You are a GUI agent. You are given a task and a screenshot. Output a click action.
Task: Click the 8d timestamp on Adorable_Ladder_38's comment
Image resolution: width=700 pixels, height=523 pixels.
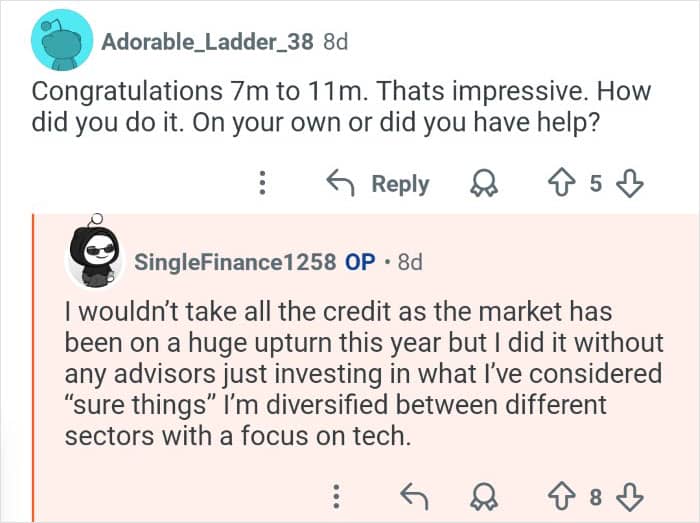click(335, 42)
